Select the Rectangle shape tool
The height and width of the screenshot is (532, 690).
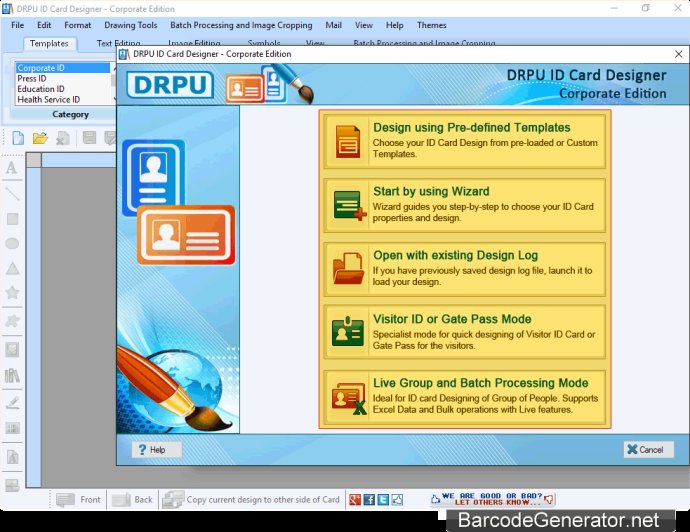12,219
